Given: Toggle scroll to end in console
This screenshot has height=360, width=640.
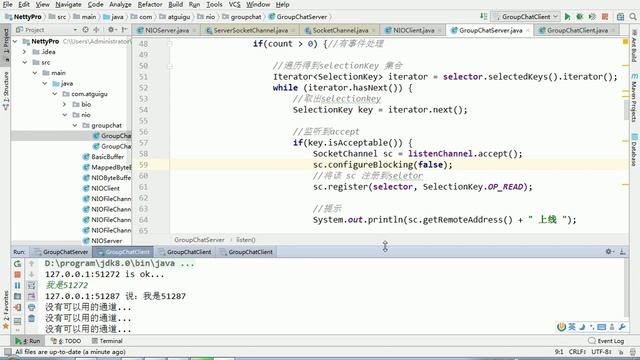Looking at the screenshot, I should tap(31, 296).
